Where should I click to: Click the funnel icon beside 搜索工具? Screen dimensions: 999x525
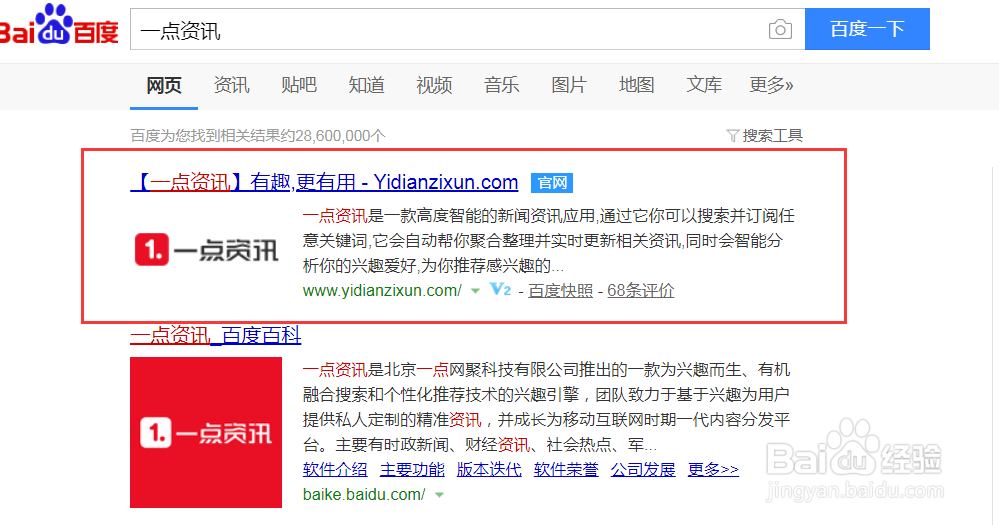[733, 136]
